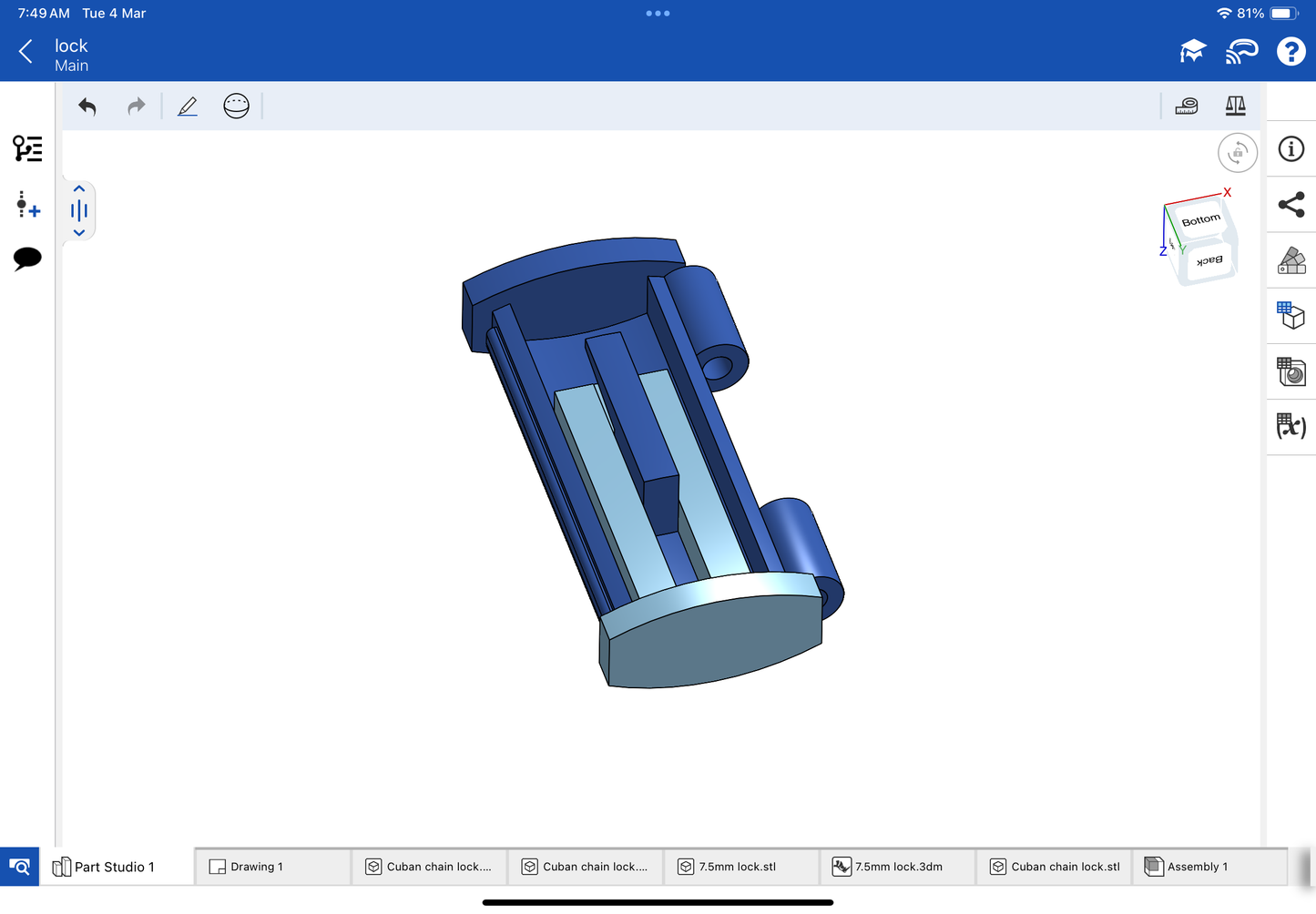Tap the Redo arrow in toolbar
1316x914 pixels.
(137, 107)
